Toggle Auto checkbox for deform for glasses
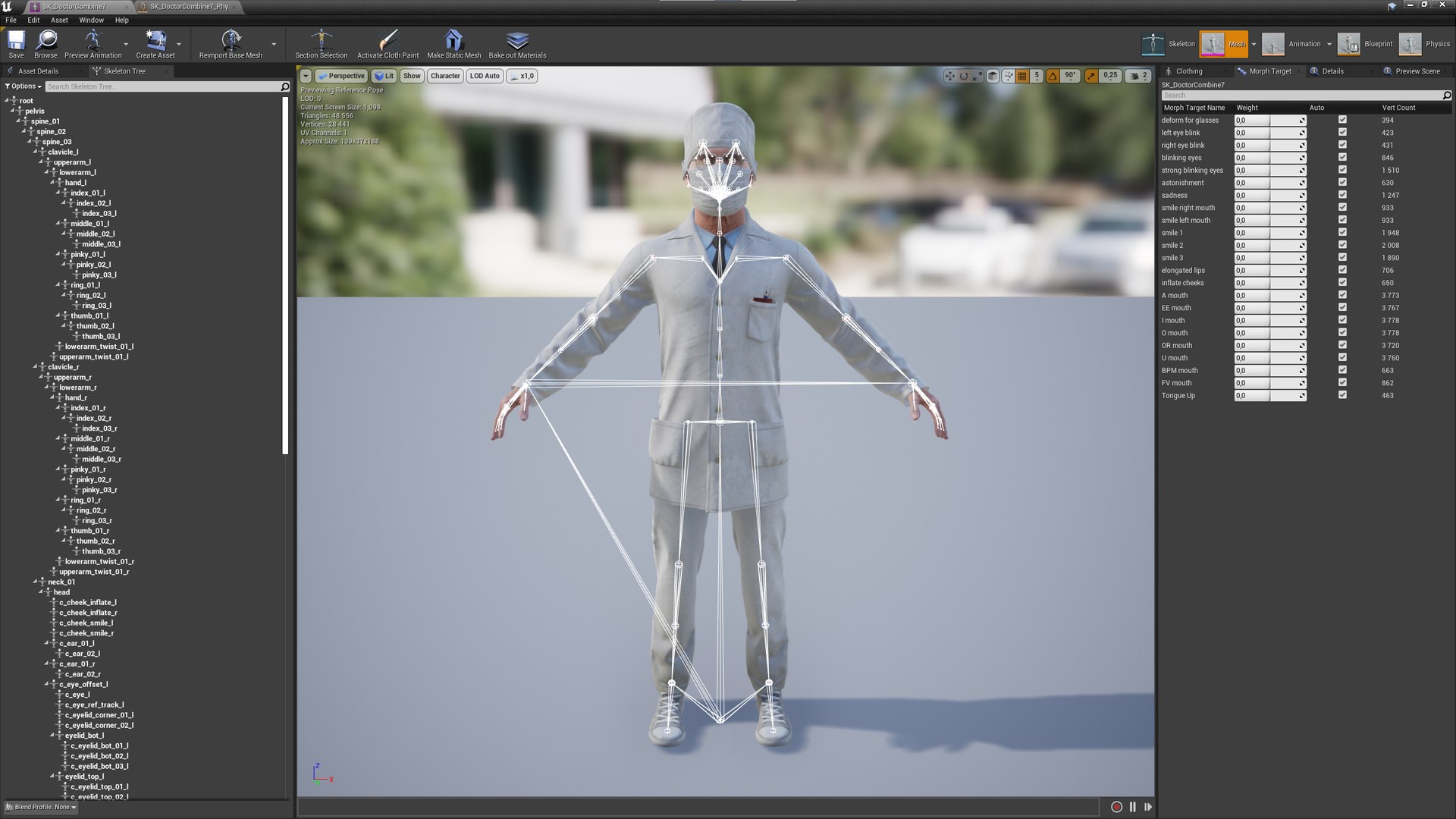The image size is (1456, 819). coord(1342,120)
